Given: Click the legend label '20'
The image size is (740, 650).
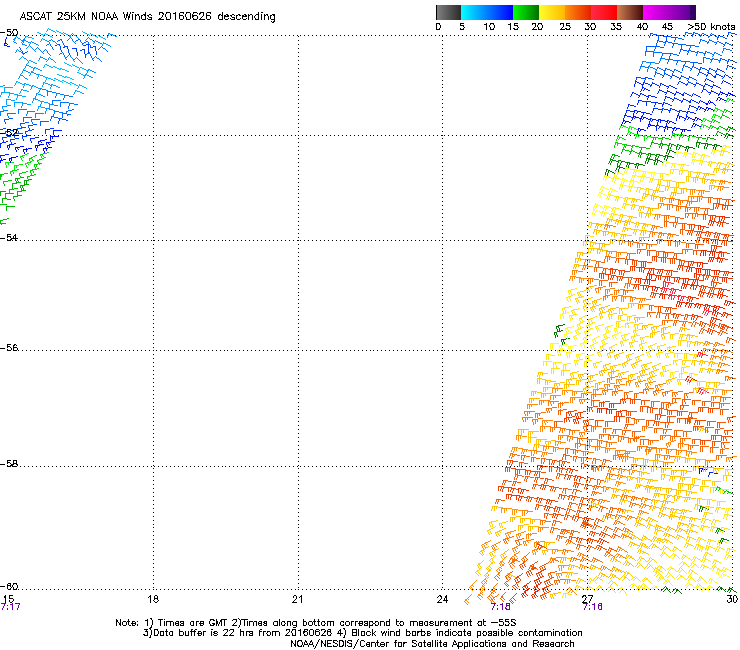Looking at the screenshot, I should (538, 27).
